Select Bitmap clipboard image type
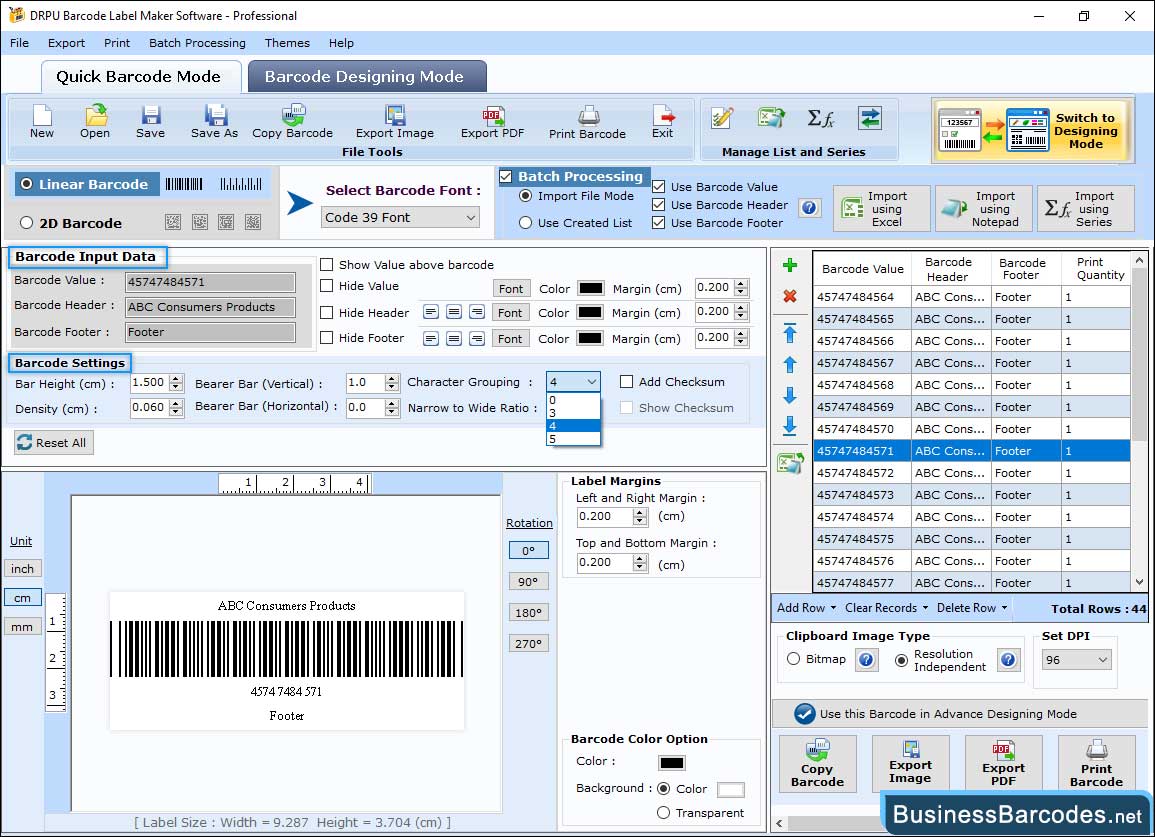Screen dimensions: 1155x837 [793, 659]
